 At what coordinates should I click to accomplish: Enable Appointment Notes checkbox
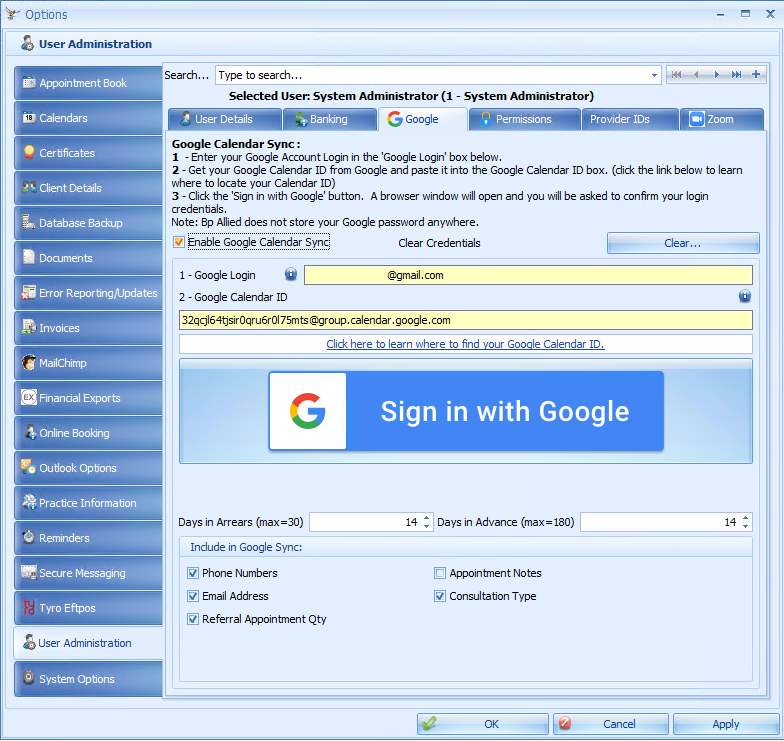tap(440, 573)
